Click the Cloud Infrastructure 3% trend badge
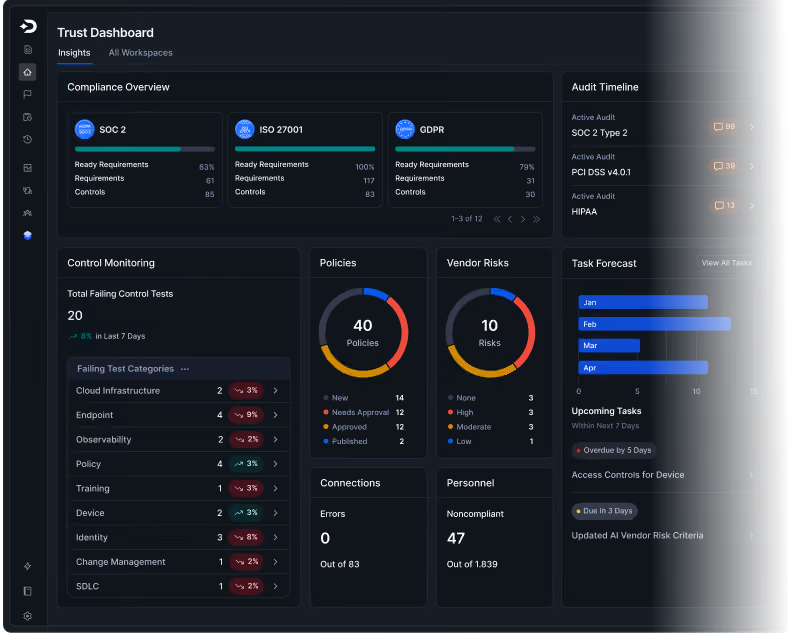This screenshot has width=788, height=633. tap(246, 390)
